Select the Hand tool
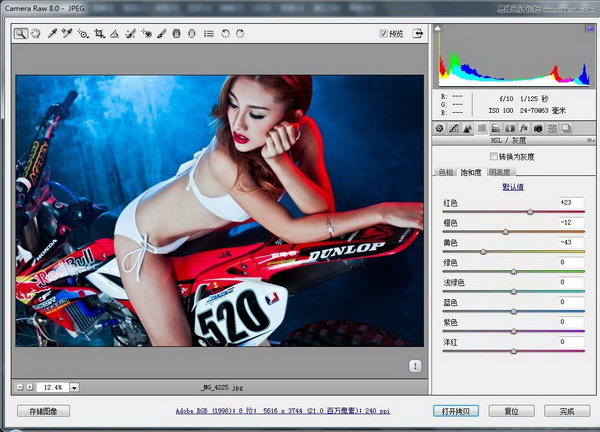Screen dimensions: 600x432 pos(36,33)
